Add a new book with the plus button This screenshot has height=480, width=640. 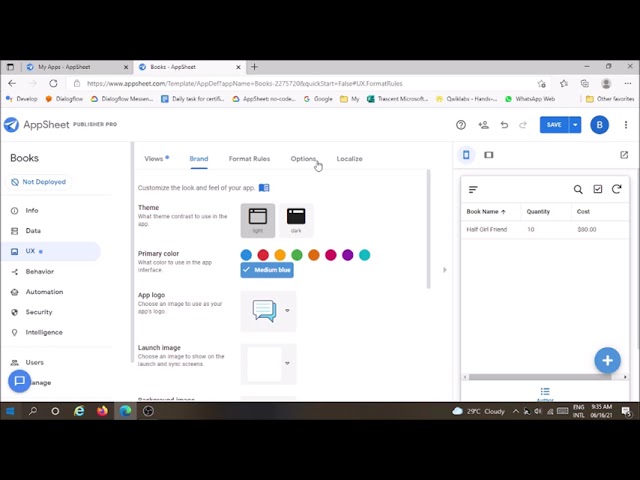607,360
